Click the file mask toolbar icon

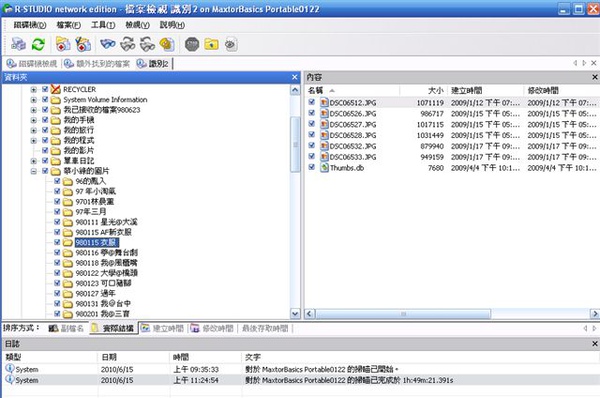(167, 44)
